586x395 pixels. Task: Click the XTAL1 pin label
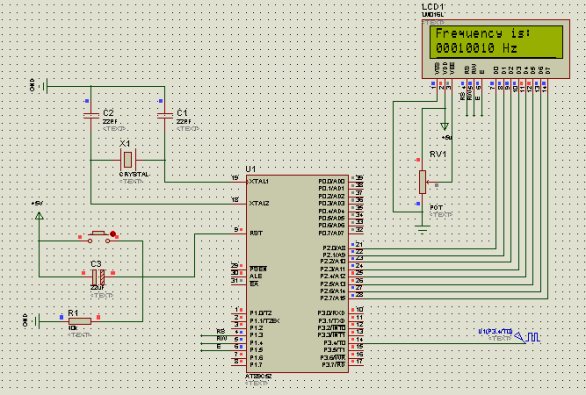click(x=259, y=182)
